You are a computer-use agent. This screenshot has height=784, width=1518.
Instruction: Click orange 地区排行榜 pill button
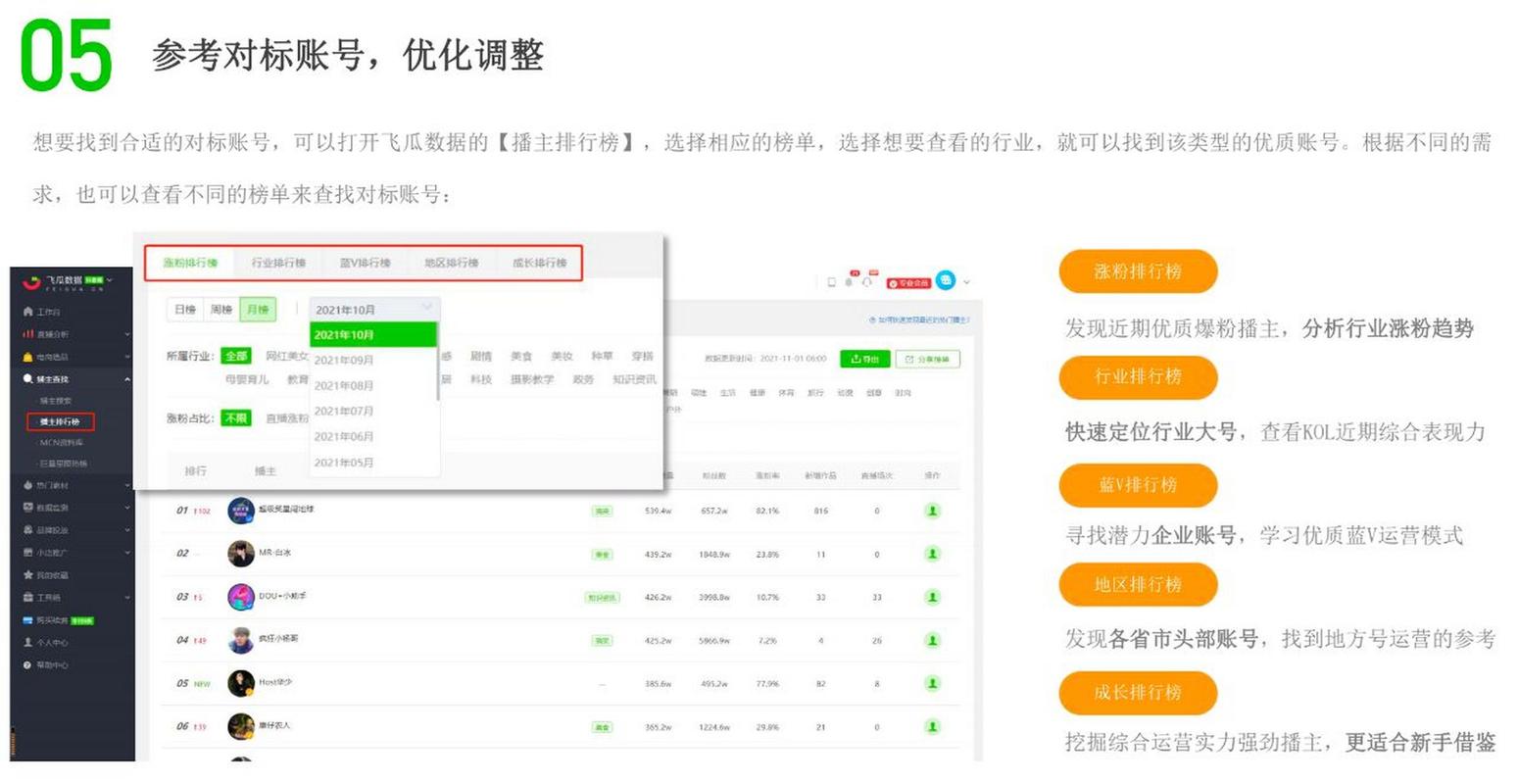[x=1138, y=585]
